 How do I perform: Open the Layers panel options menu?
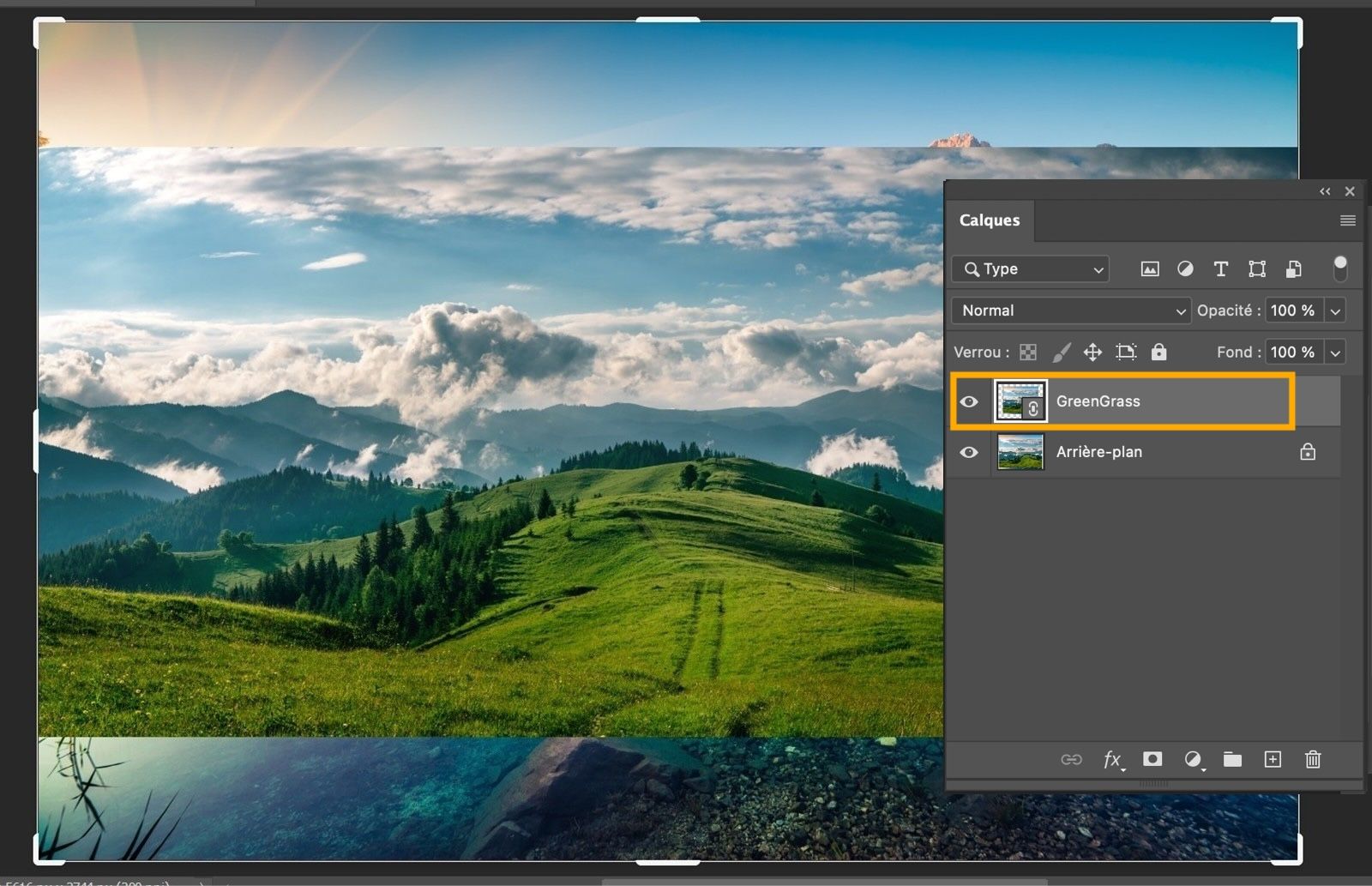point(1346,220)
